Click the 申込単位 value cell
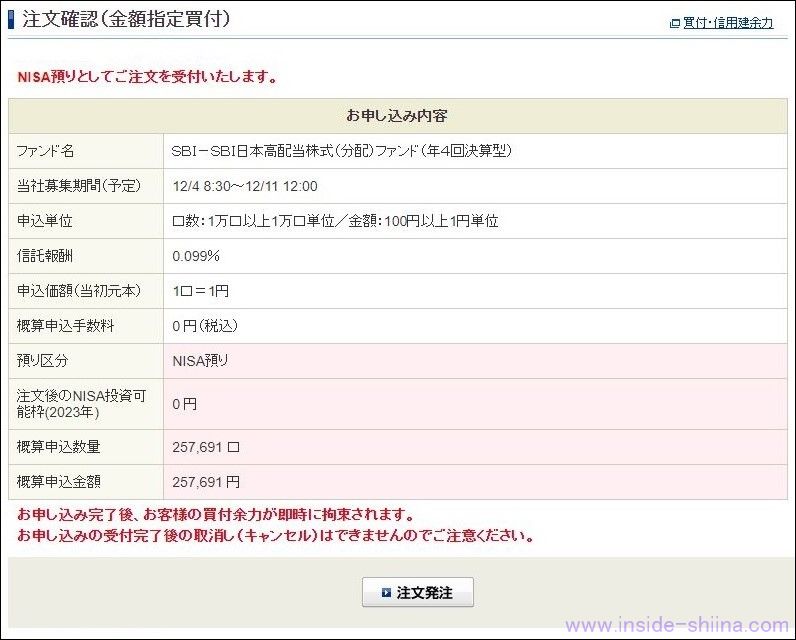The image size is (796, 640). click(x=475, y=221)
